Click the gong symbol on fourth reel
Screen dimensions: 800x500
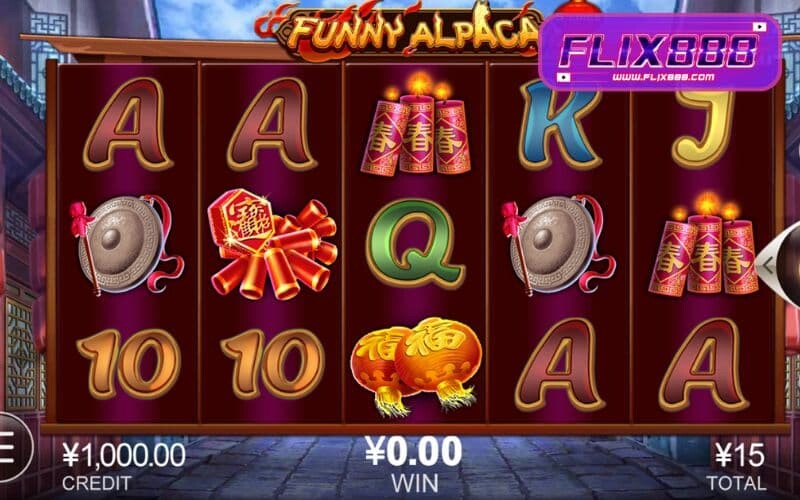coord(559,245)
